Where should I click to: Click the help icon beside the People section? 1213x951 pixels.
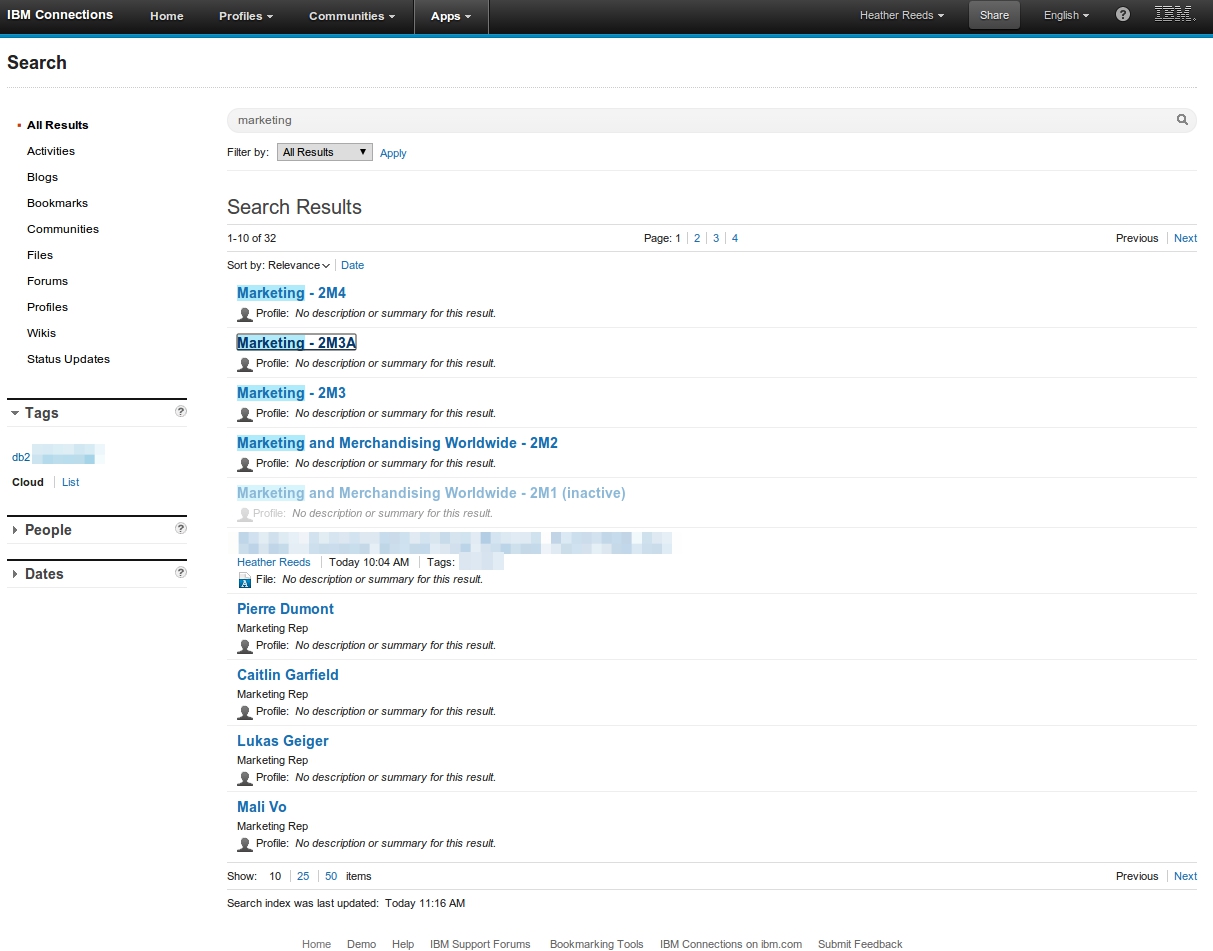180,528
